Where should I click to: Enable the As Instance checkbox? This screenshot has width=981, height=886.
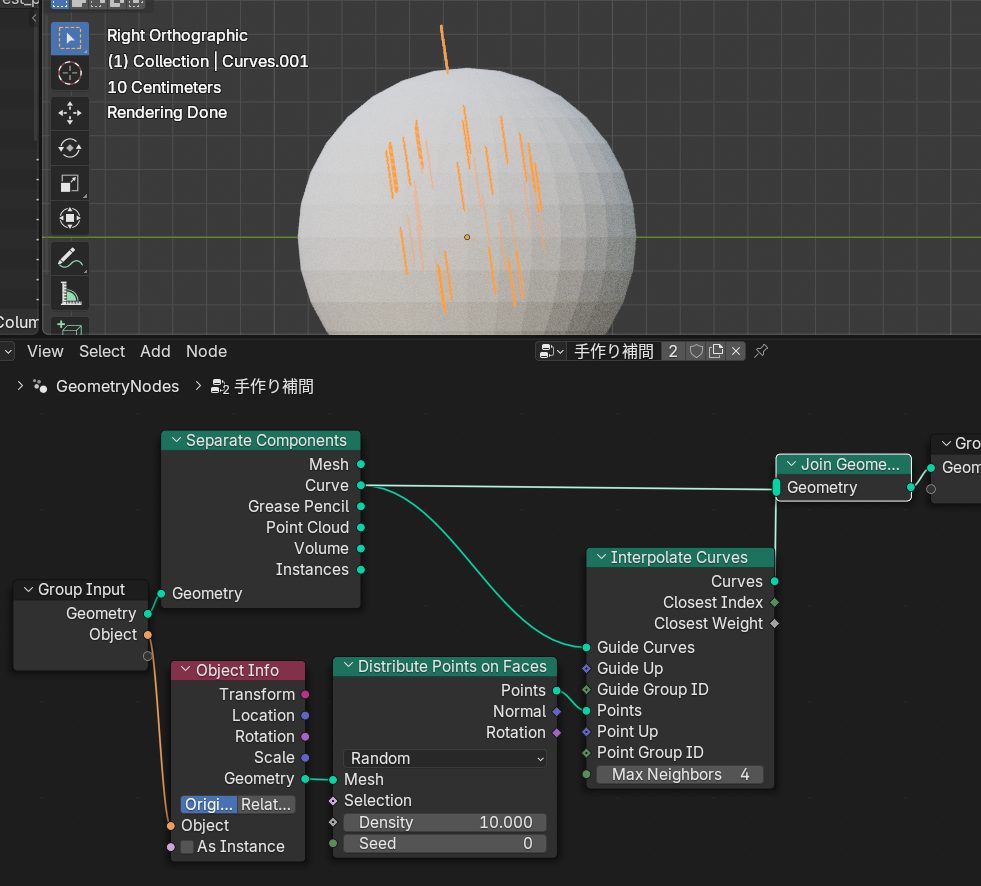pyautogui.click(x=187, y=847)
